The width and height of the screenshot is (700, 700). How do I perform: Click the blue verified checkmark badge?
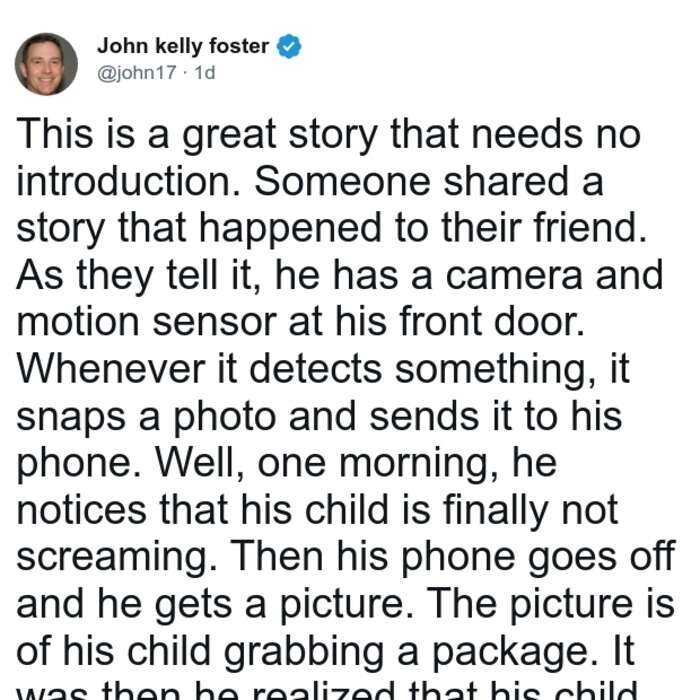(x=289, y=46)
